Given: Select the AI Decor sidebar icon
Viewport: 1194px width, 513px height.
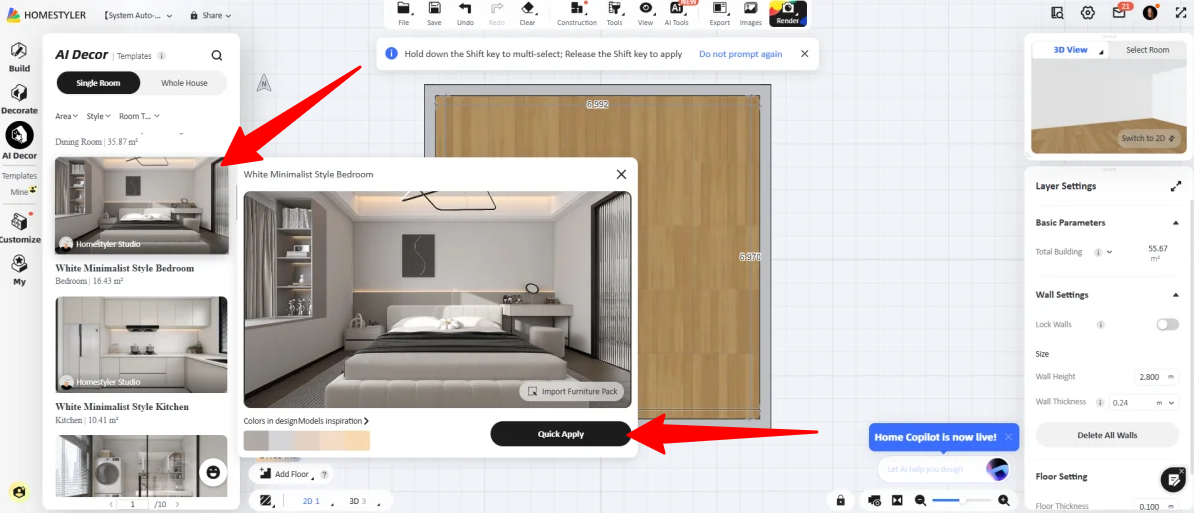Looking at the screenshot, I should [x=19, y=135].
